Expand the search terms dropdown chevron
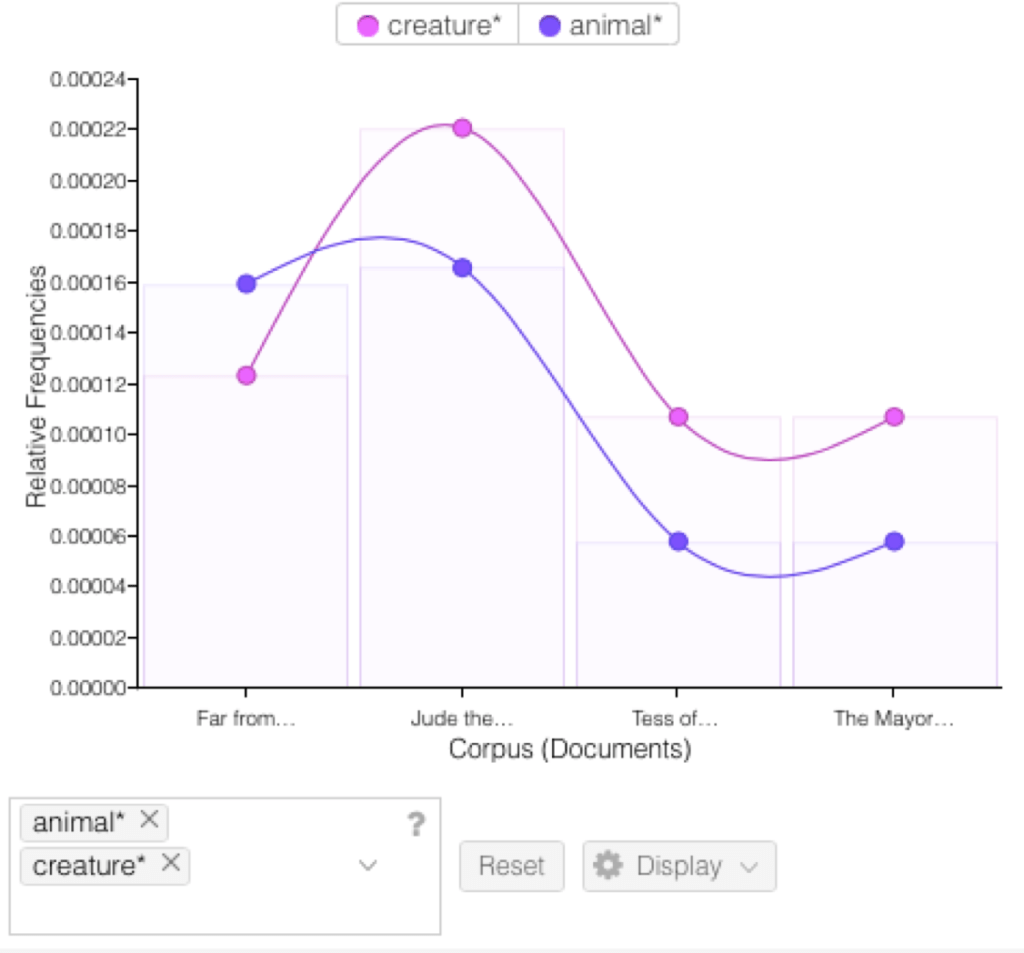 pos(368,865)
